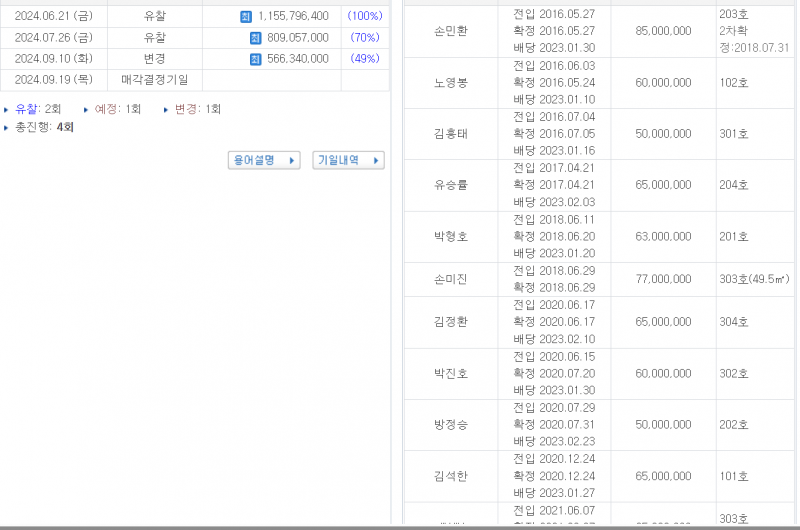Select tenant name 김석한

pyautogui.click(x=451, y=476)
